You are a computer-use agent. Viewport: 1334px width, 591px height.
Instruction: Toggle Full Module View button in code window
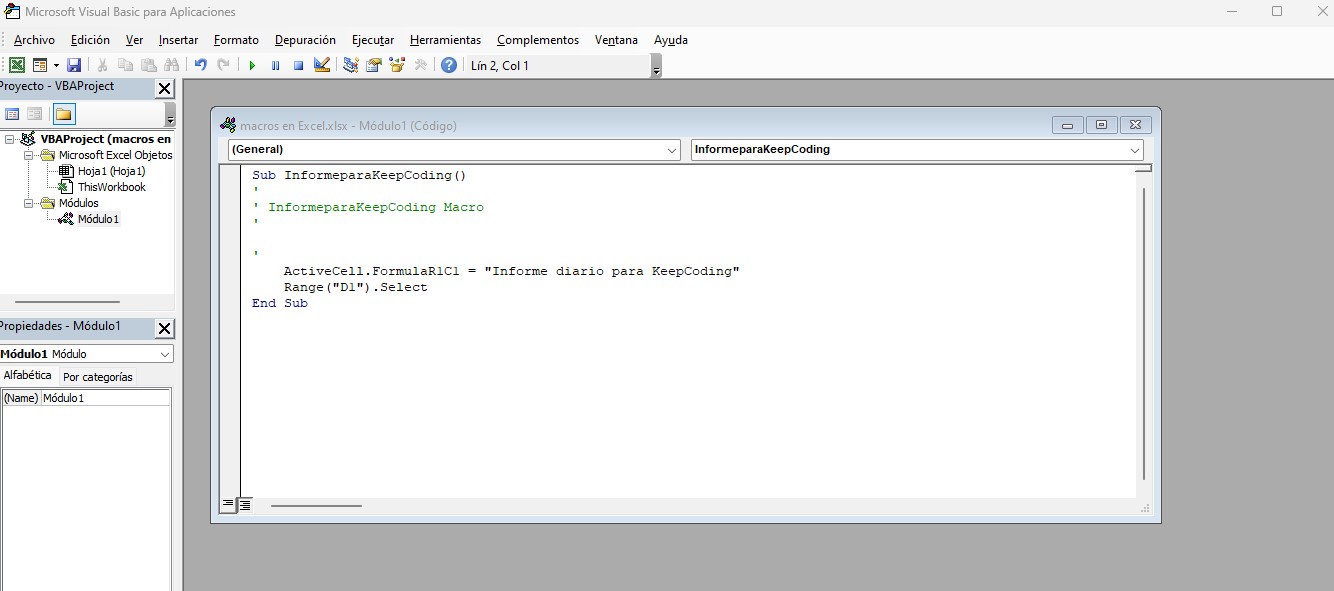click(x=244, y=505)
